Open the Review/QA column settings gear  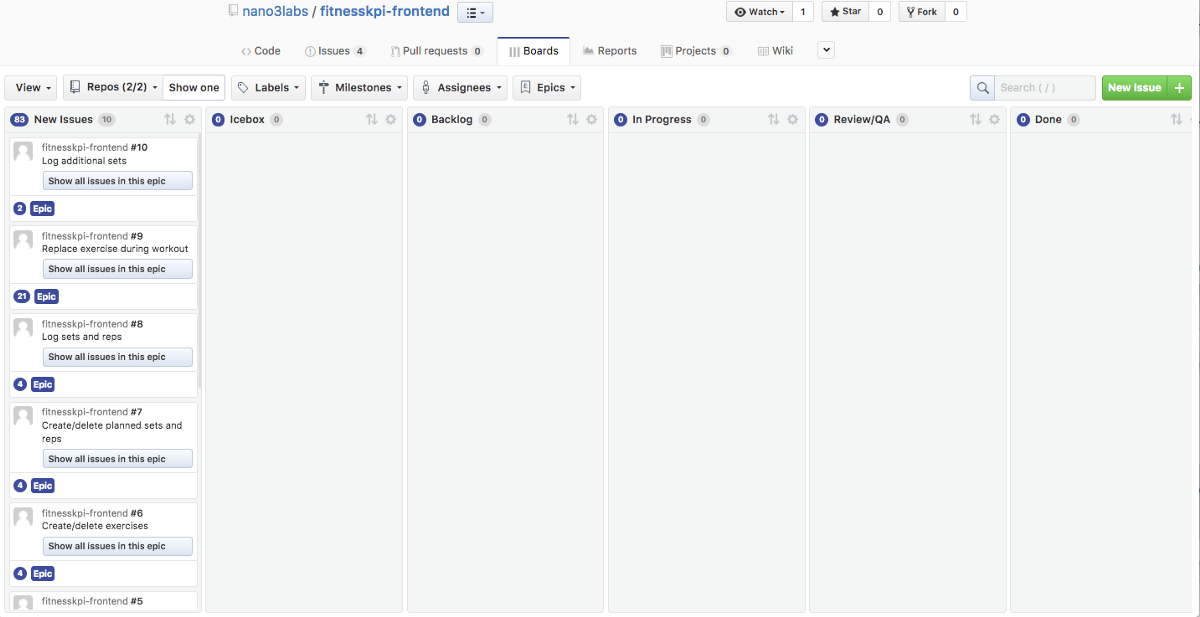pos(994,120)
